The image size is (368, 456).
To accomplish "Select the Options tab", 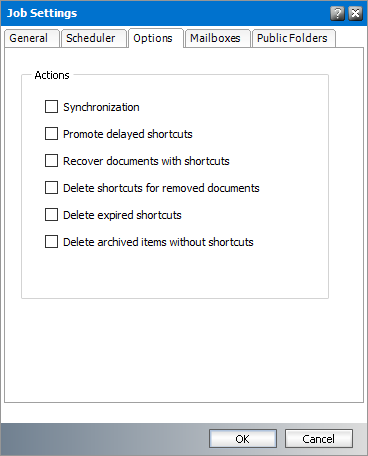I will coord(156,38).
